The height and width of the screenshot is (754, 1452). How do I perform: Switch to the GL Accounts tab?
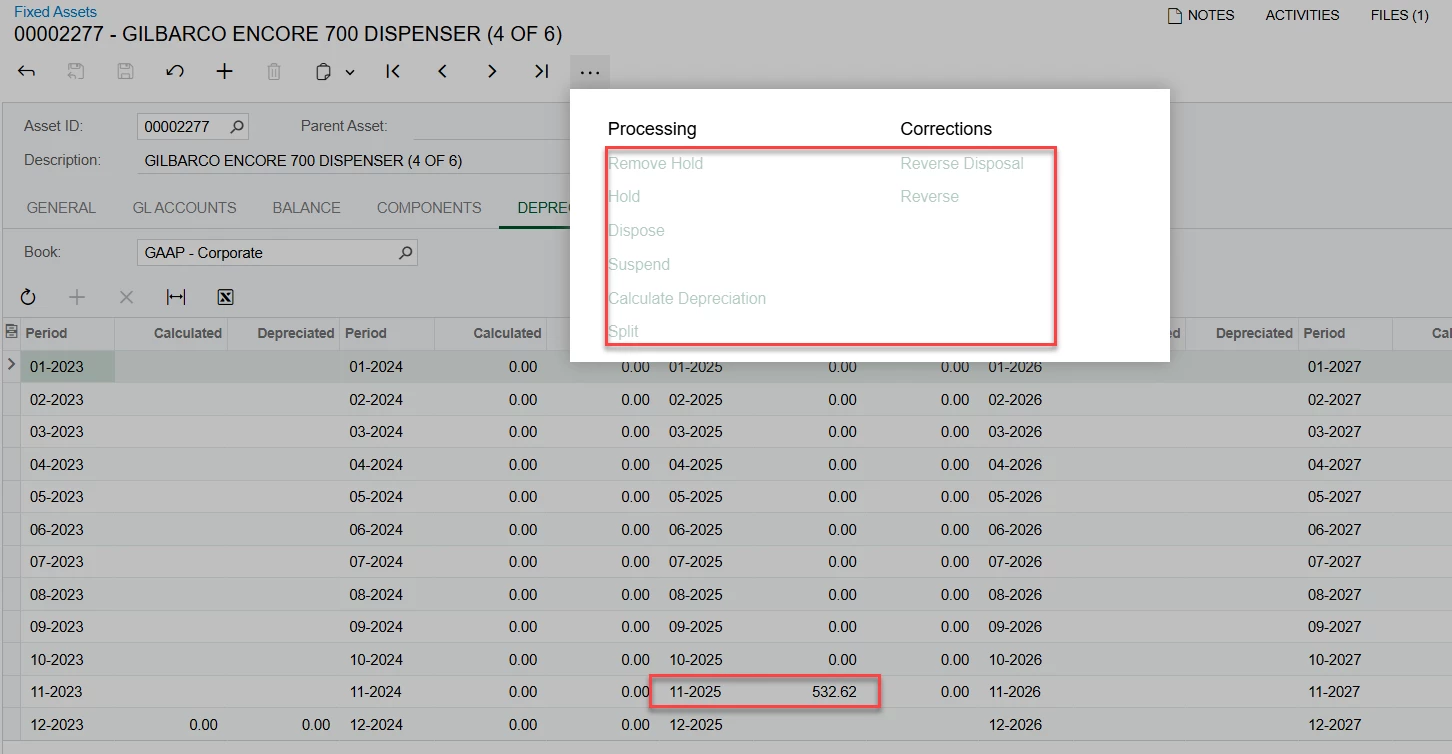tap(184, 208)
